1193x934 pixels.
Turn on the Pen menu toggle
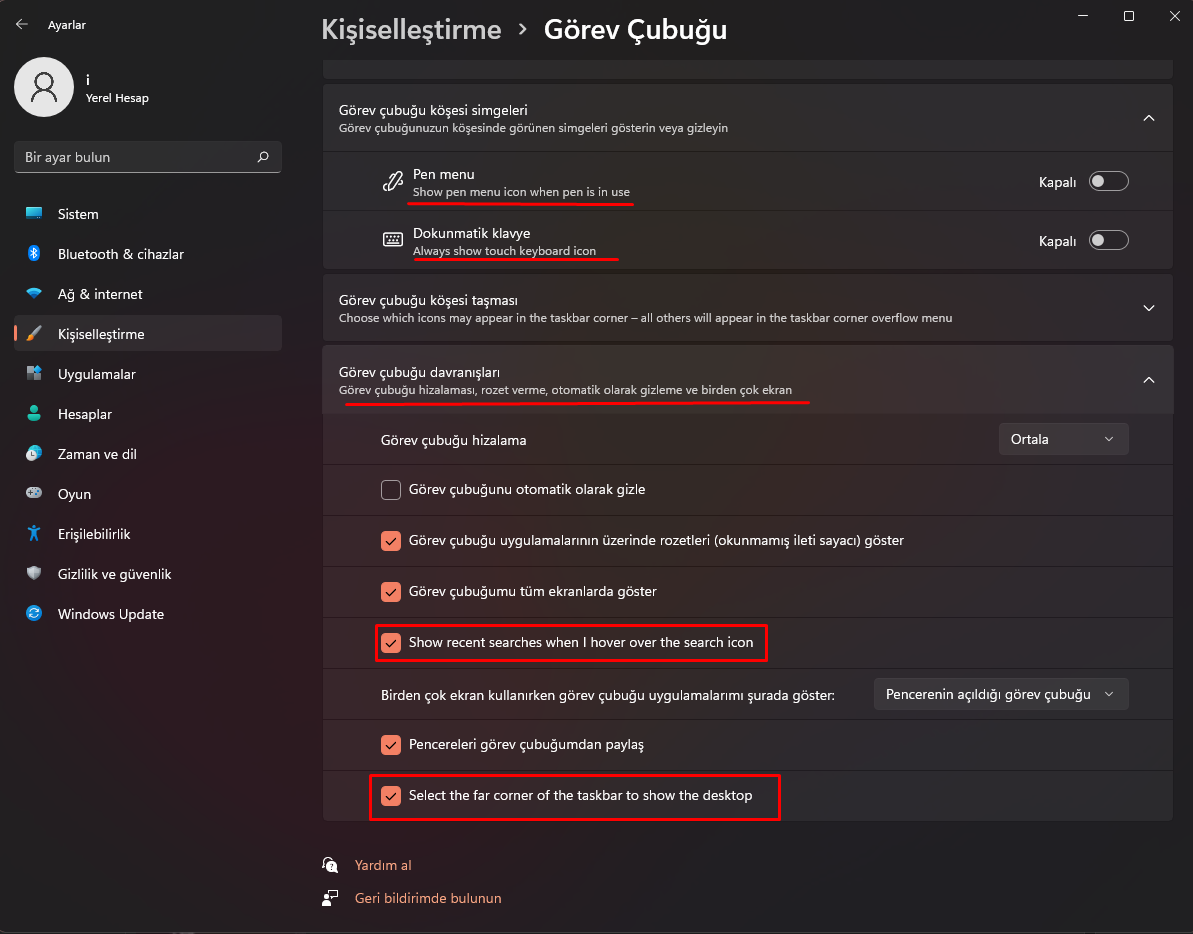click(x=1108, y=181)
